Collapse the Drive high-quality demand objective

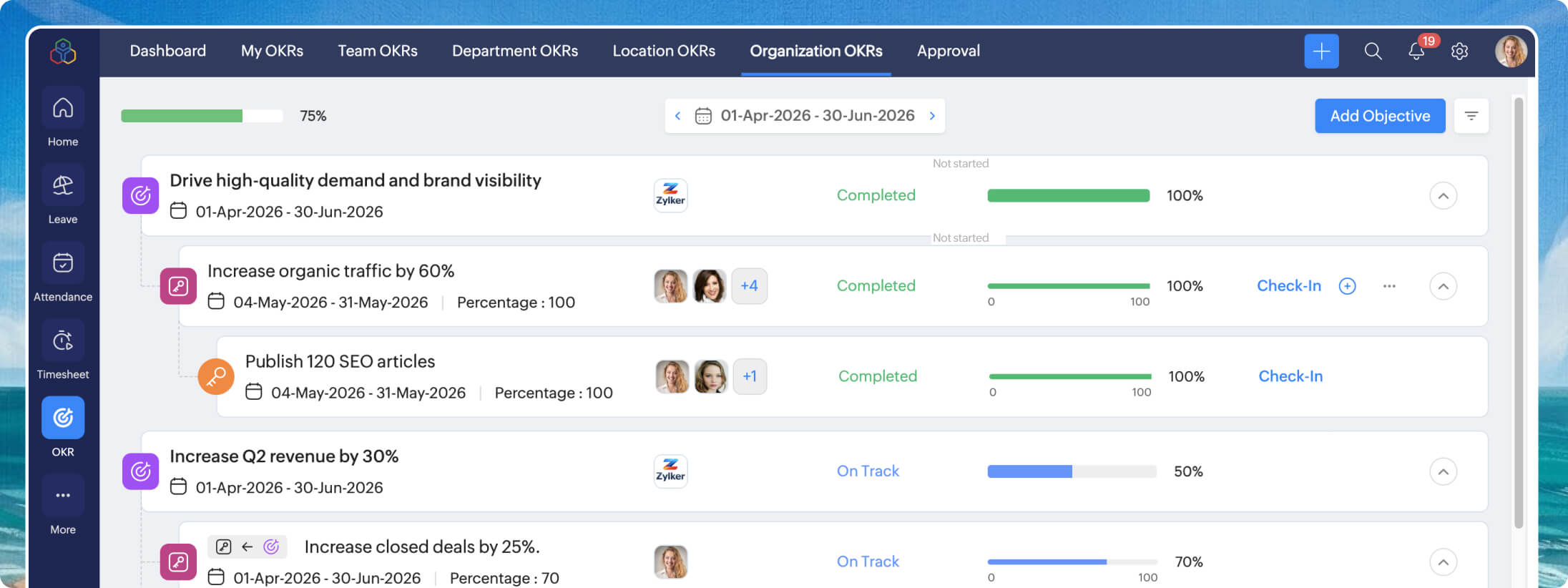pyautogui.click(x=1444, y=196)
